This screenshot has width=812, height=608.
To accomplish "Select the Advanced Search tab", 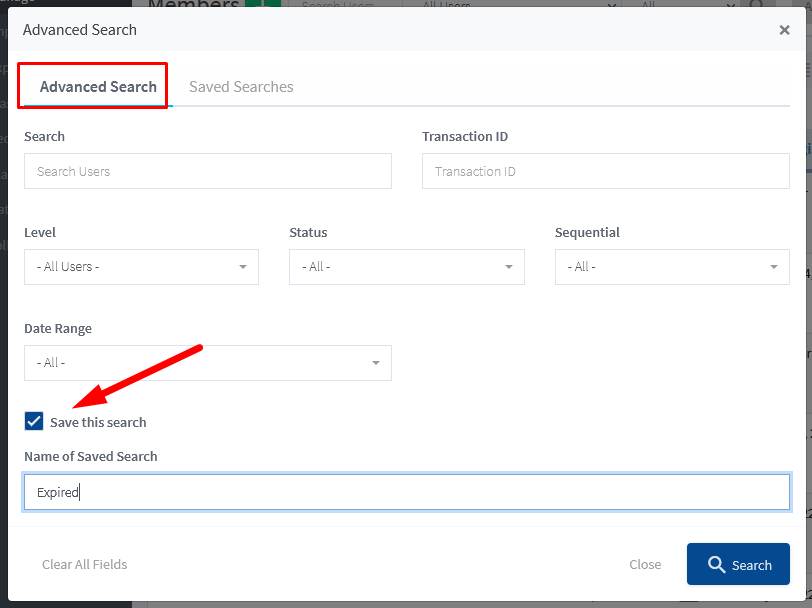I will pos(98,87).
